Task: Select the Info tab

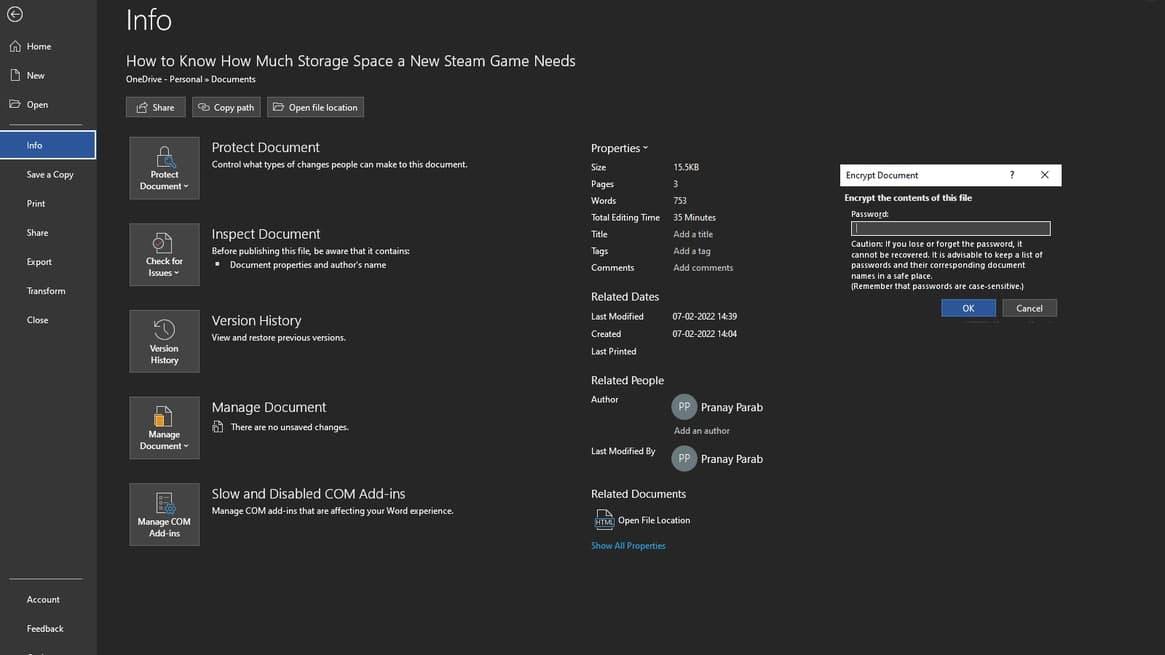Action: (x=48, y=145)
